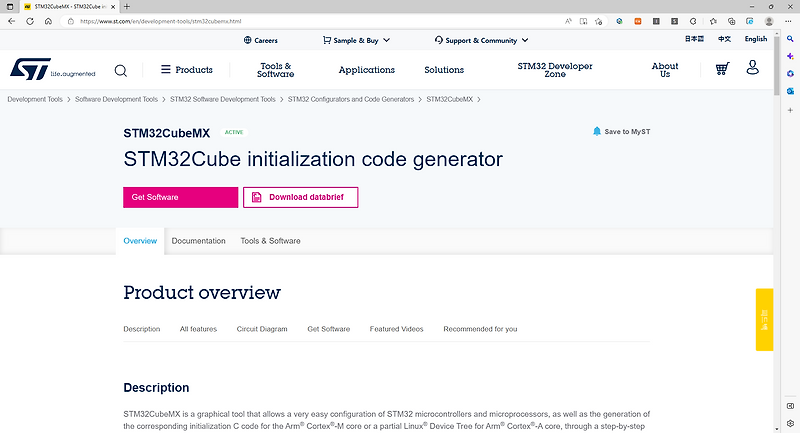Open the shopping cart icon
Viewport: 800px width, 433px height.
click(722, 69)
